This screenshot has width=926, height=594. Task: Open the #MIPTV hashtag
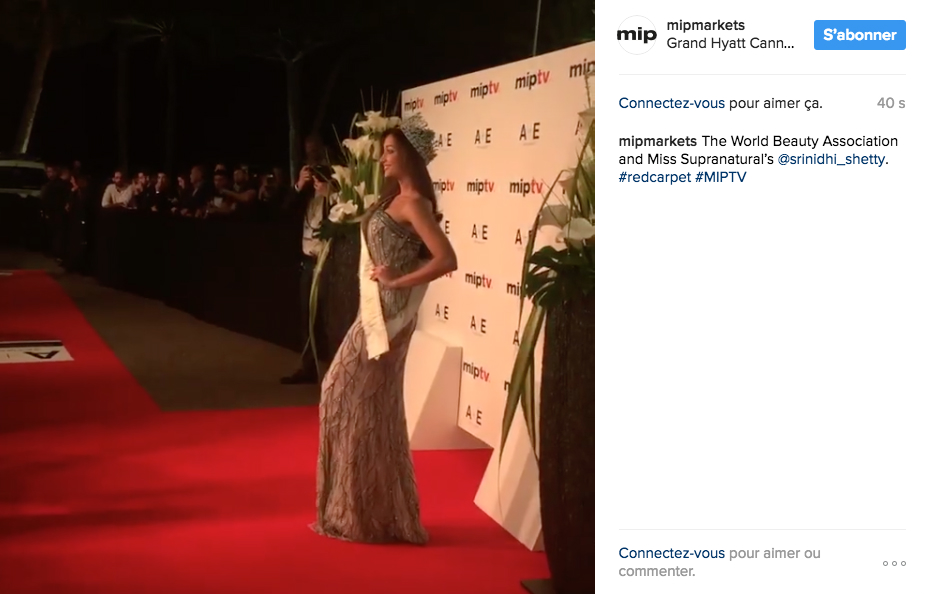pyautogui.click(x=720, y=177)
